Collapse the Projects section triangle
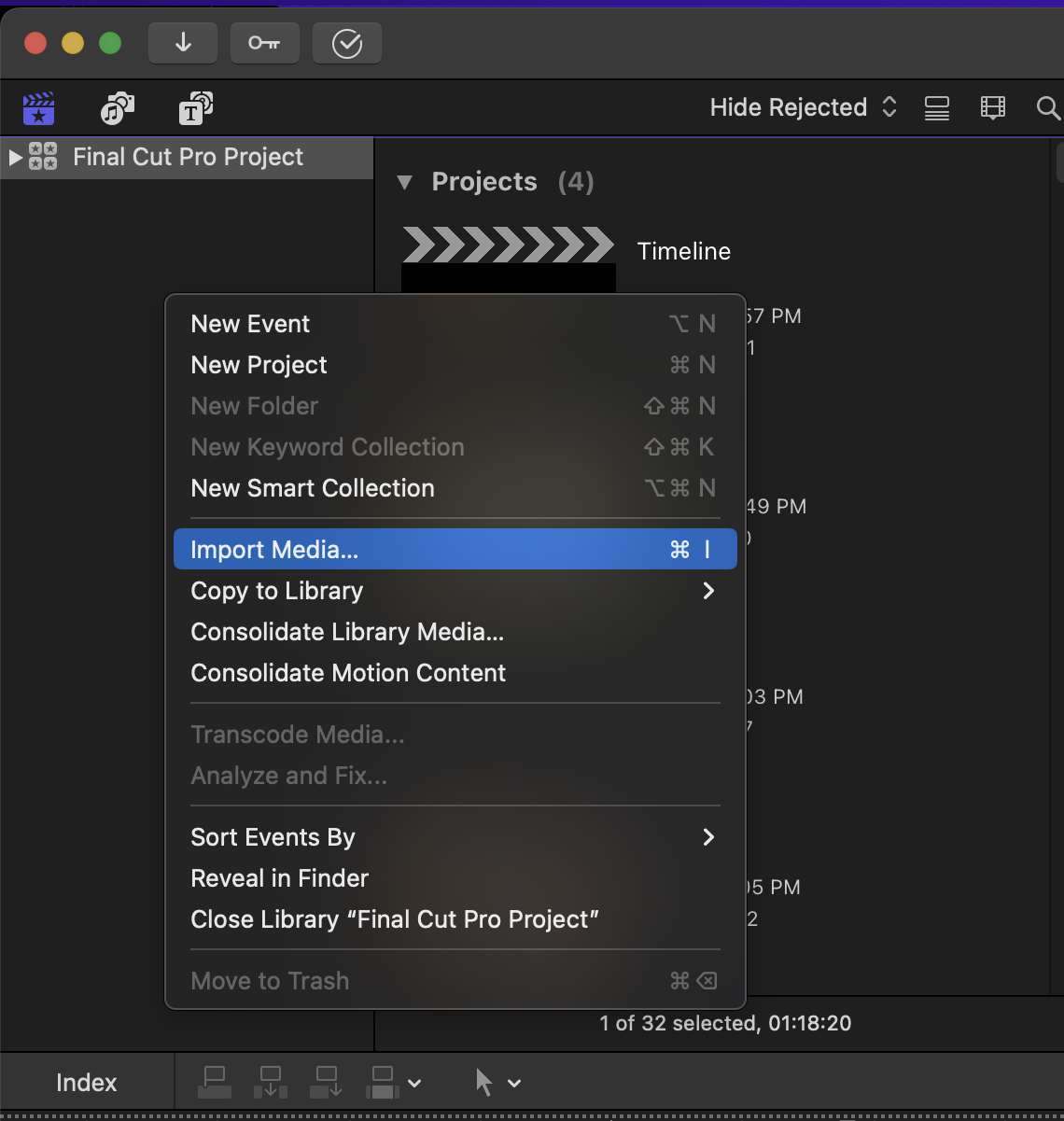 tap(404, 182)
